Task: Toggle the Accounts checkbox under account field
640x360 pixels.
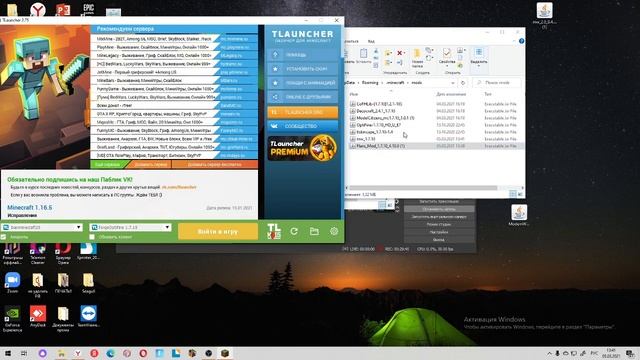Action: point(4,237)
